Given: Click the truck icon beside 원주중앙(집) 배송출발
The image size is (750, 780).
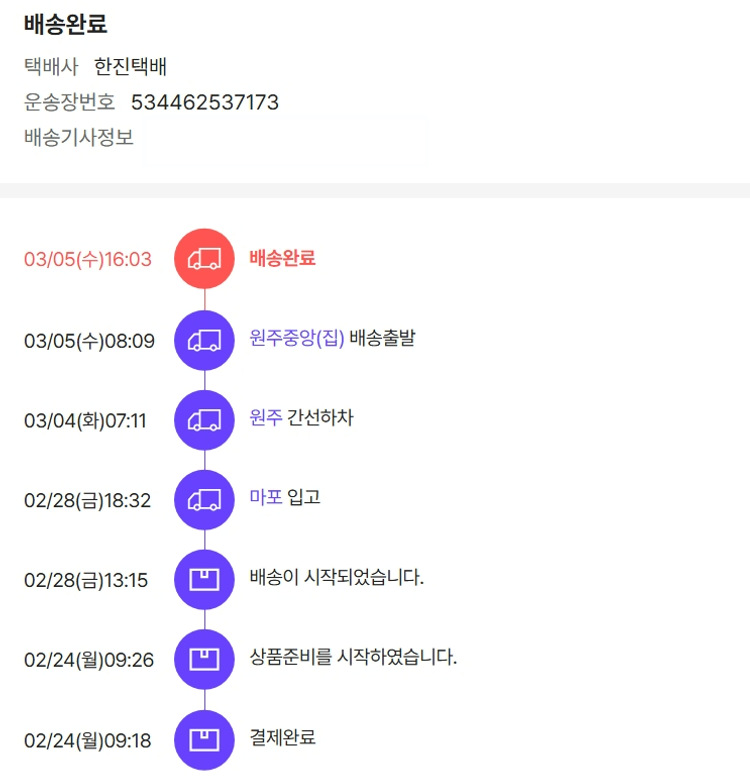Looking at the screenshot, I should 204,340.
